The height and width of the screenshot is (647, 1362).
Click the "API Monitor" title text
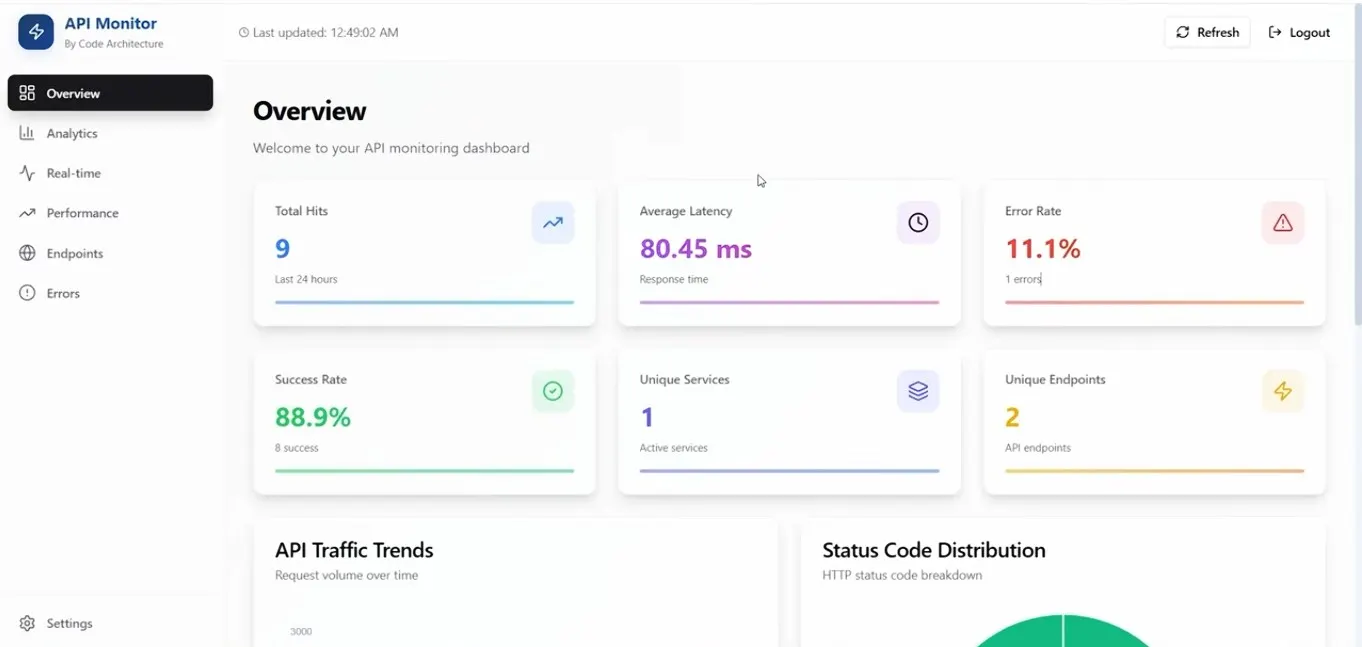(111, 23)
